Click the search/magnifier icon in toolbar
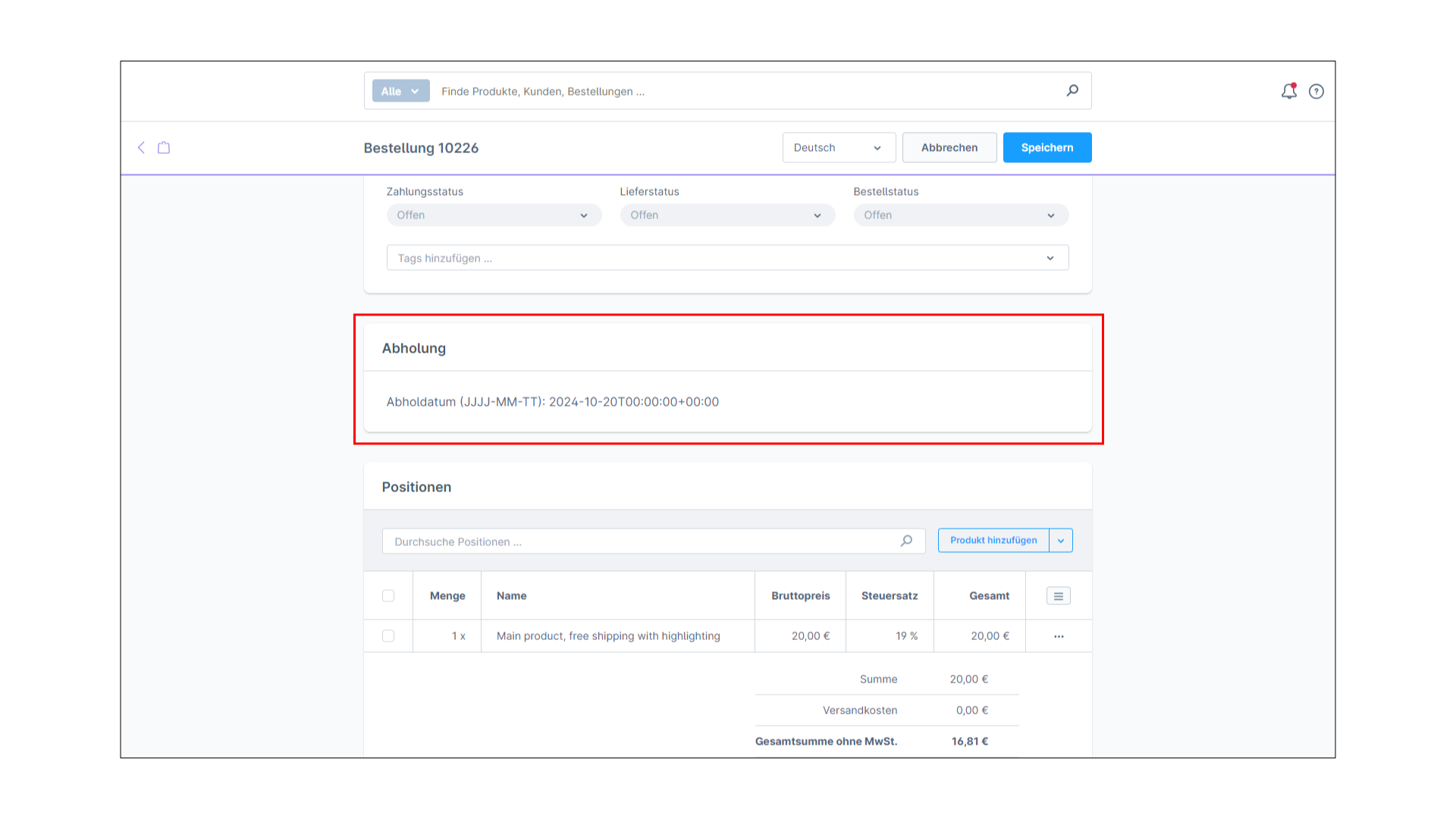Image resolution: width=1456 pixels, height=819 pixels. click(1072, 90)
